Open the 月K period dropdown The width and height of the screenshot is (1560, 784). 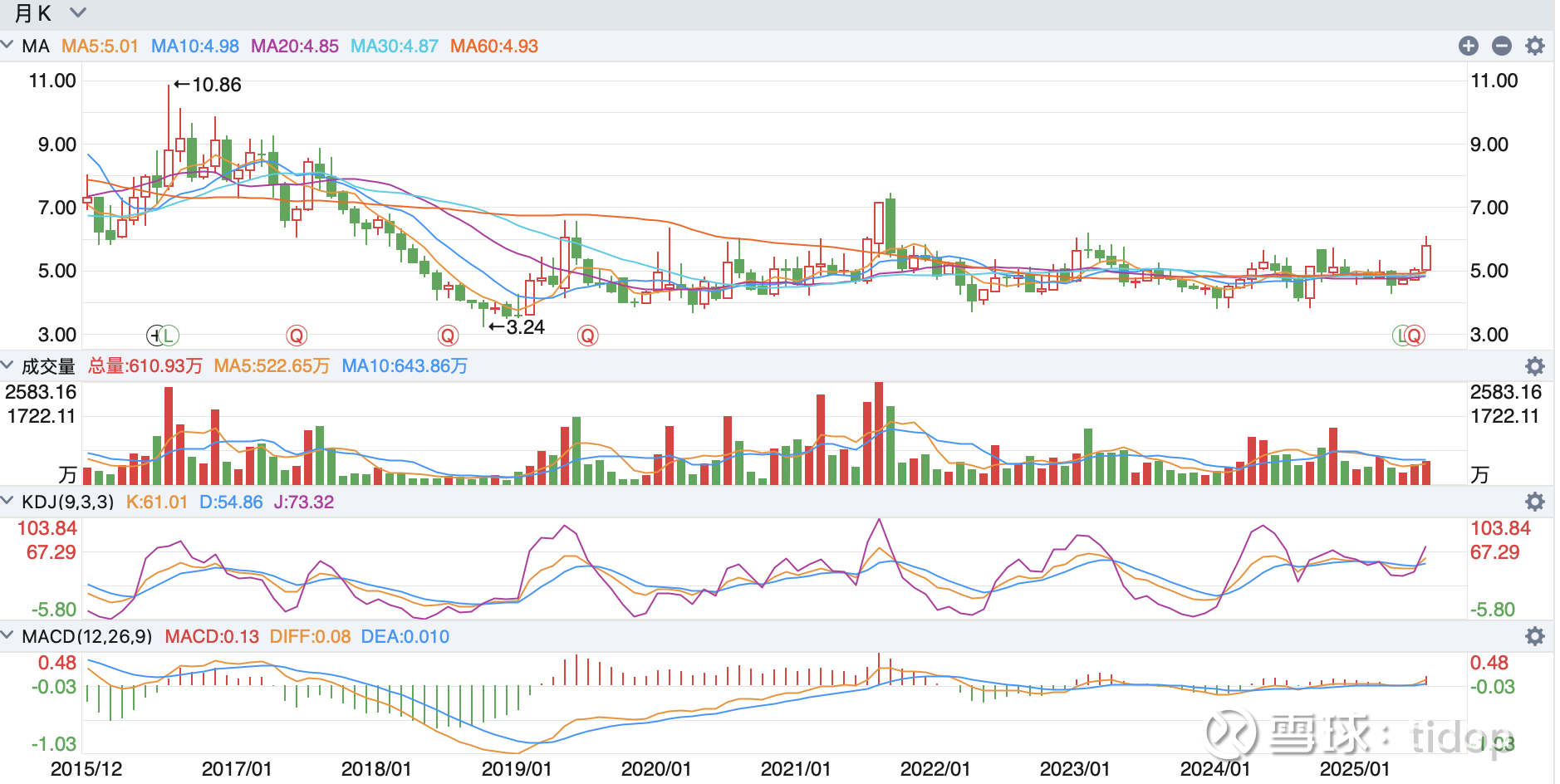[50, 13]
